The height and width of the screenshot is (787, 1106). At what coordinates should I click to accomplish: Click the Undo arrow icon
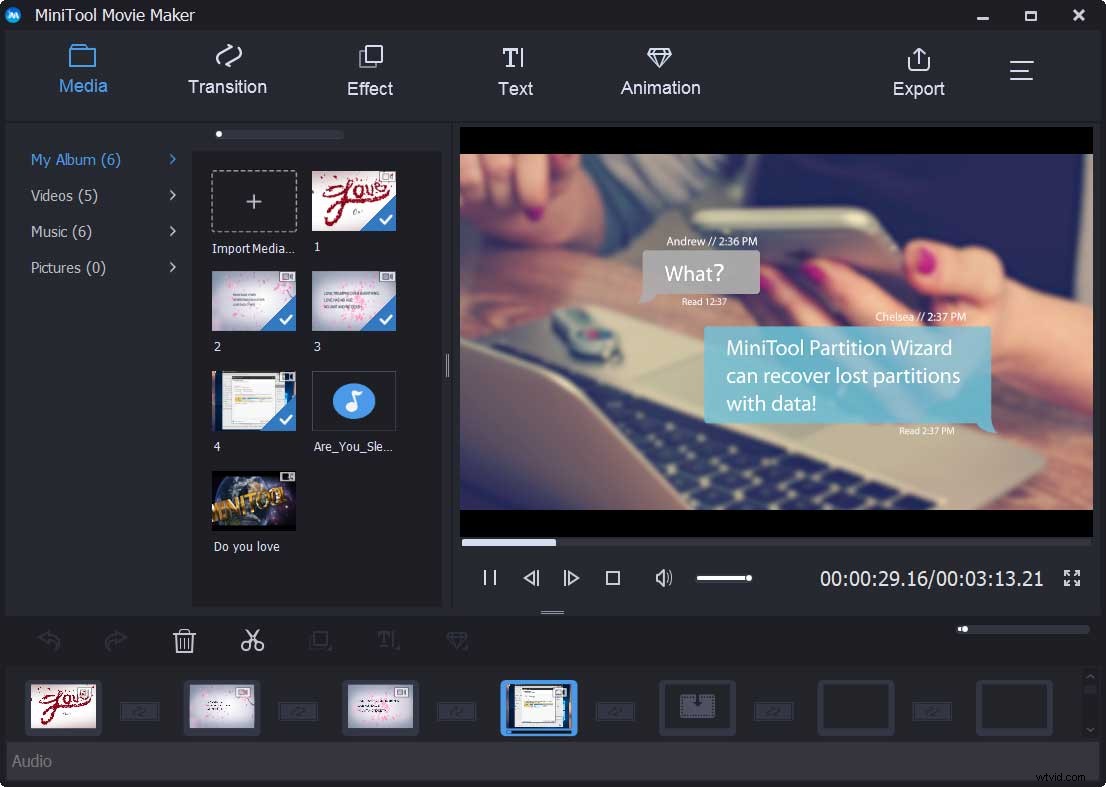pyautogui.click(x=48, y=641)
